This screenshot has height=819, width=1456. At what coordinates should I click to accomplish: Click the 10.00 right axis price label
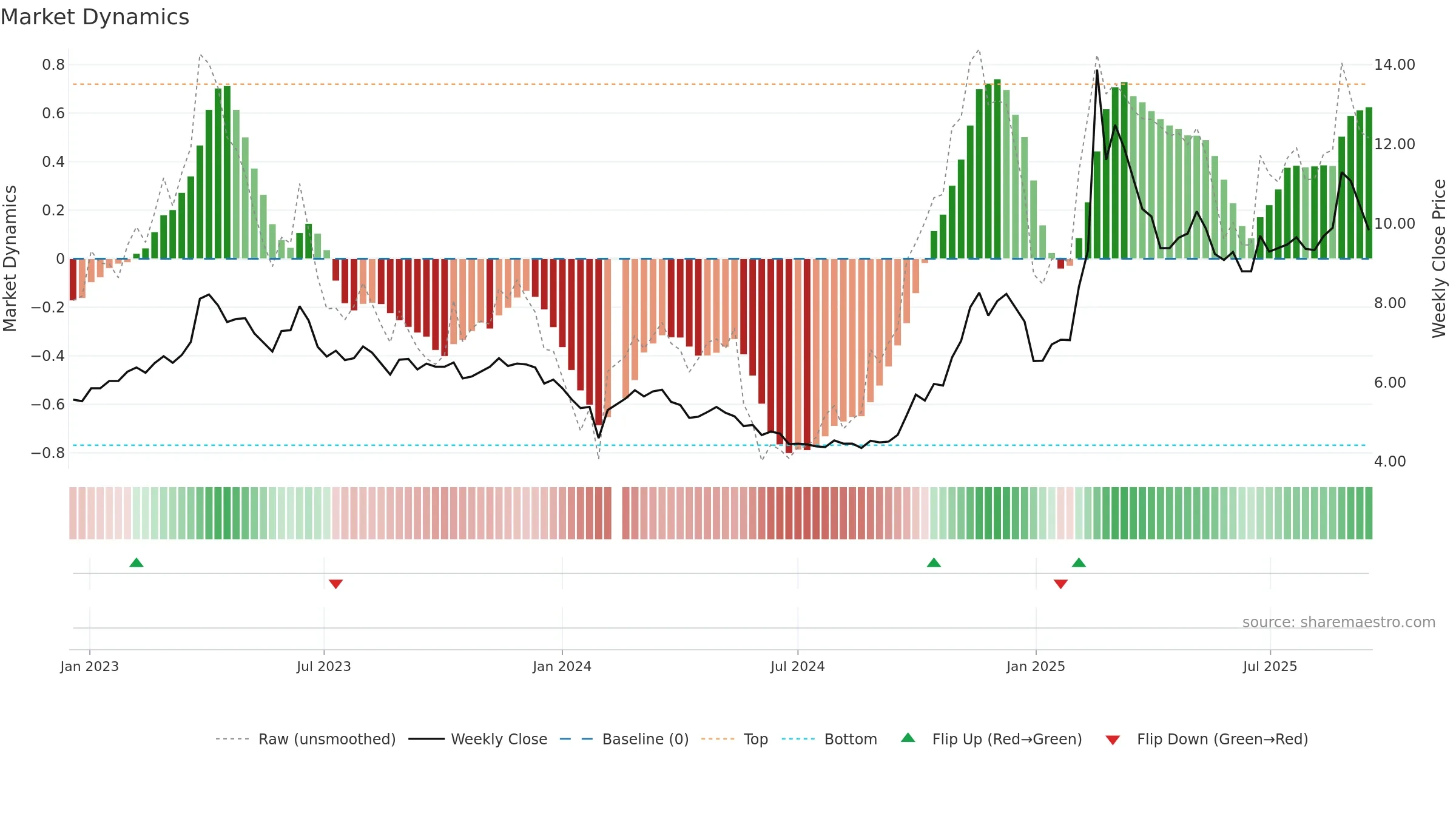1395,224
